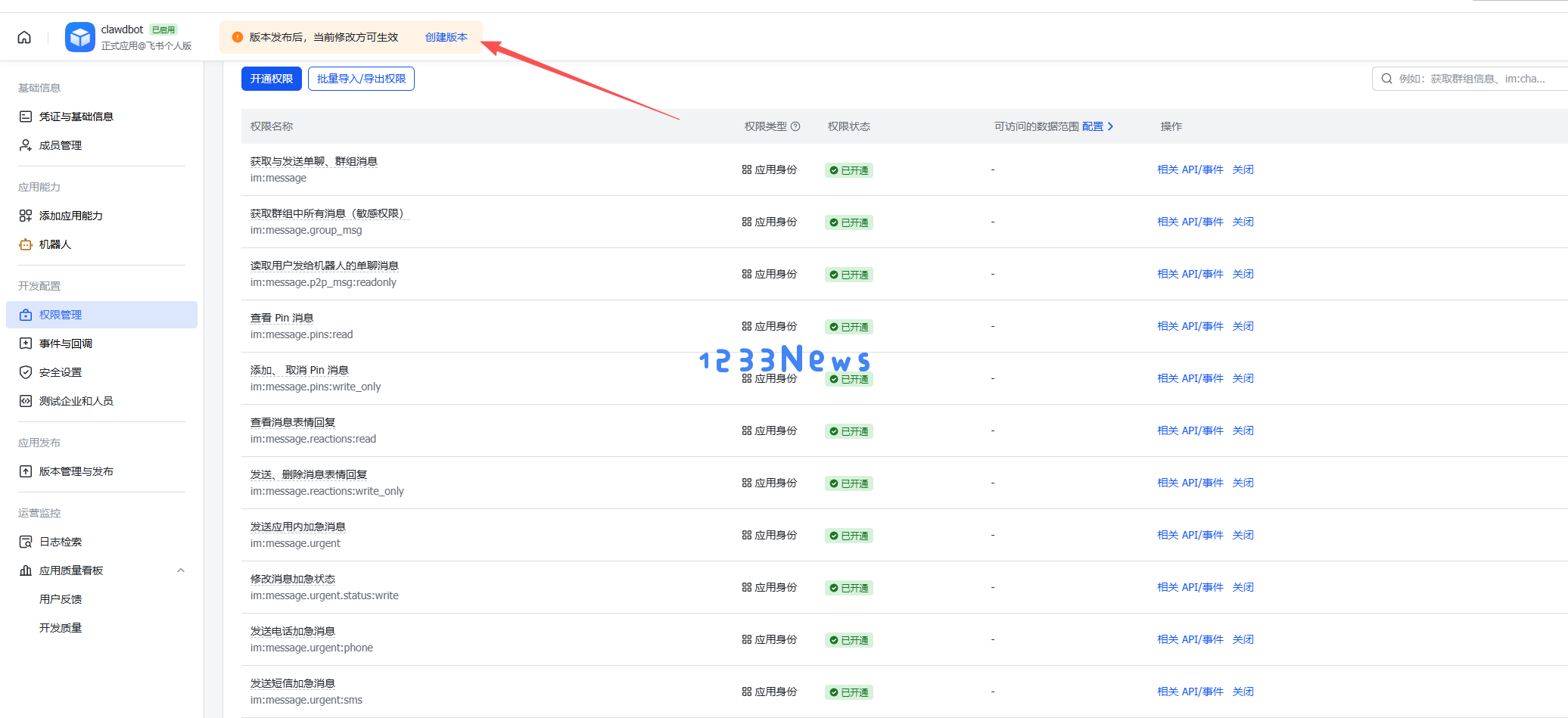The width and height of the screenshot is (1568, 718).
Task: Click the home icon in header
Action: pos(24,37)
